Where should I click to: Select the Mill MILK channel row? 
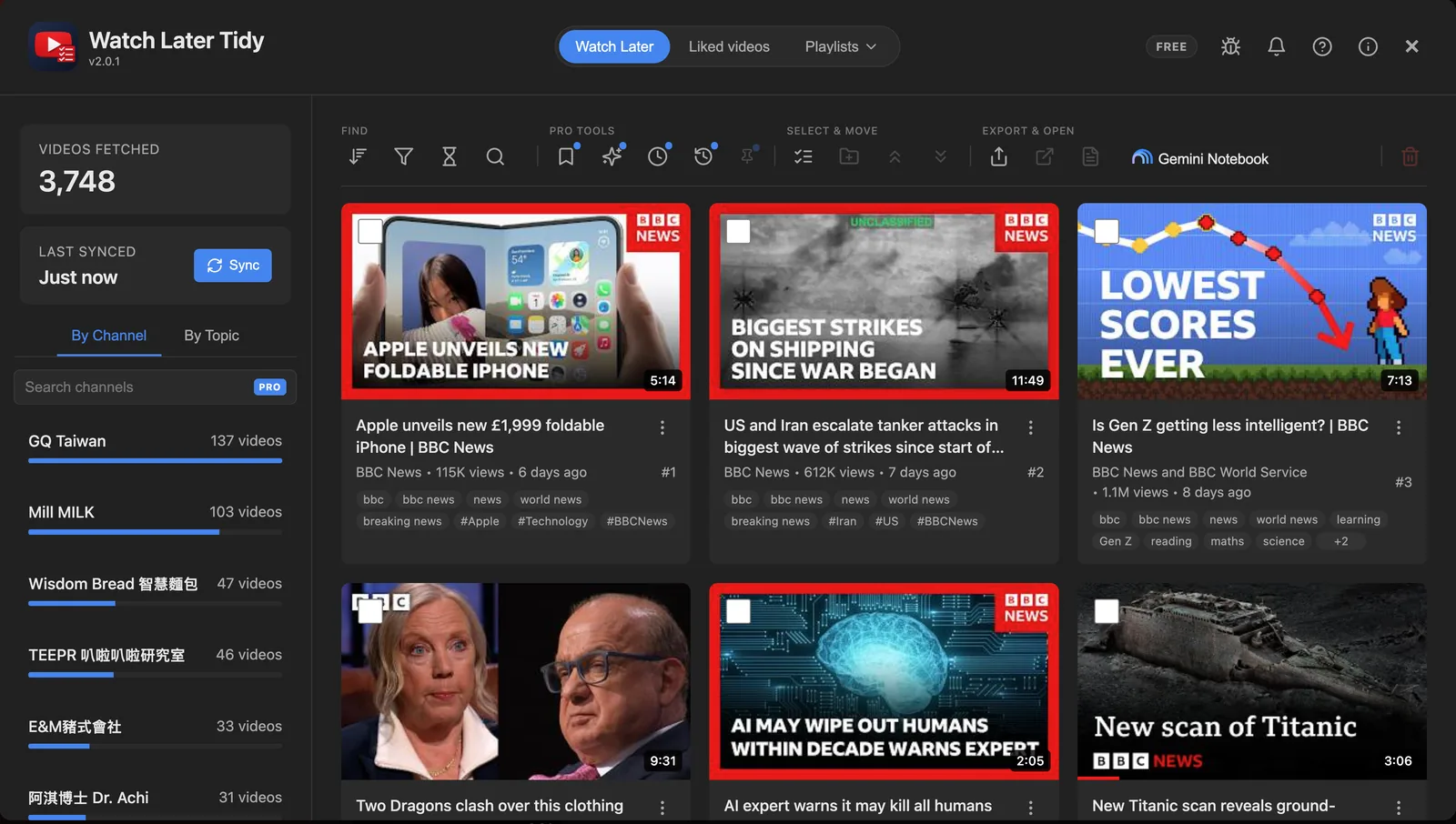[155, 518]
